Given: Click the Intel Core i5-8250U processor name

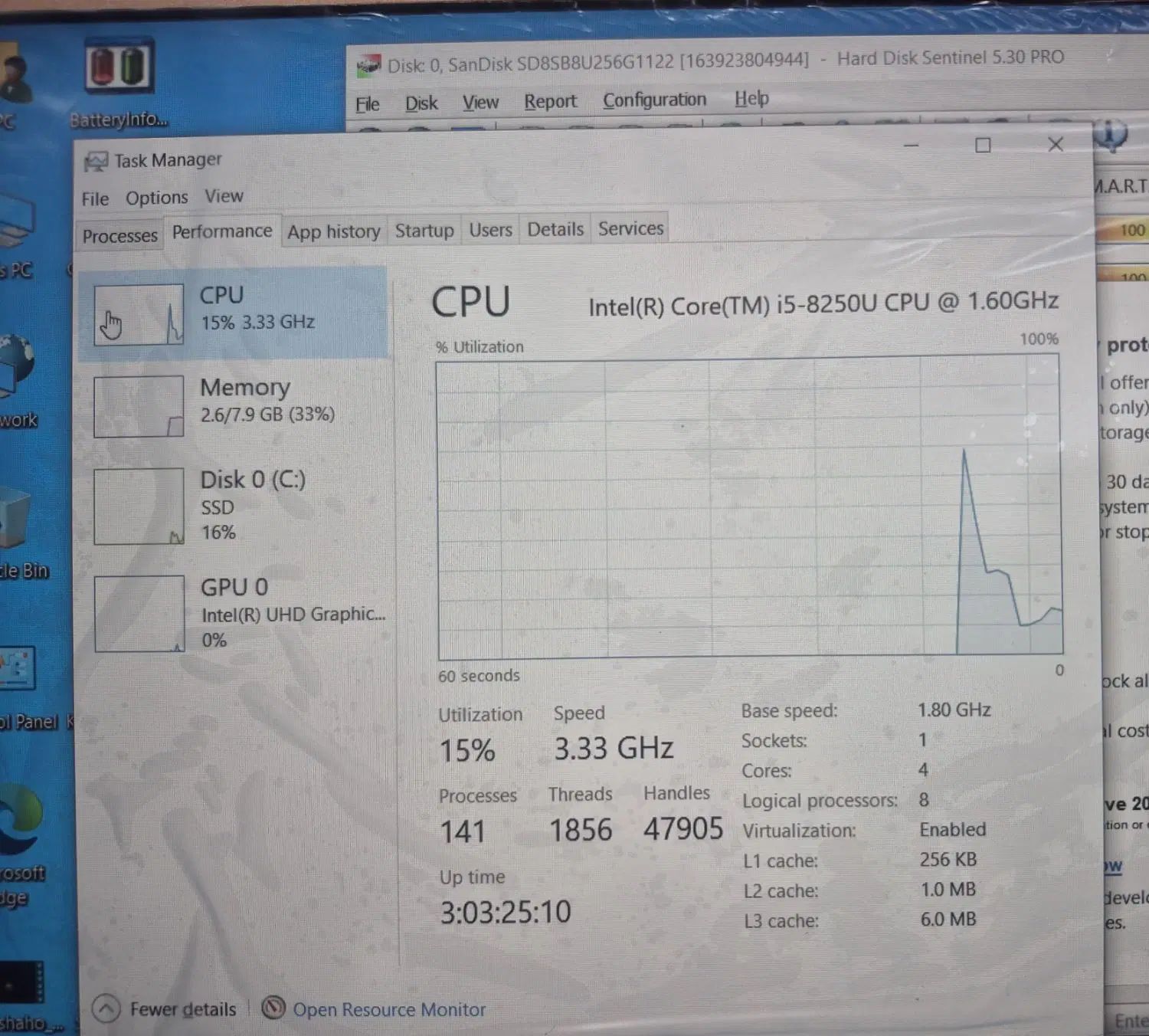Looking at the screenshot, I should point(823,303).
